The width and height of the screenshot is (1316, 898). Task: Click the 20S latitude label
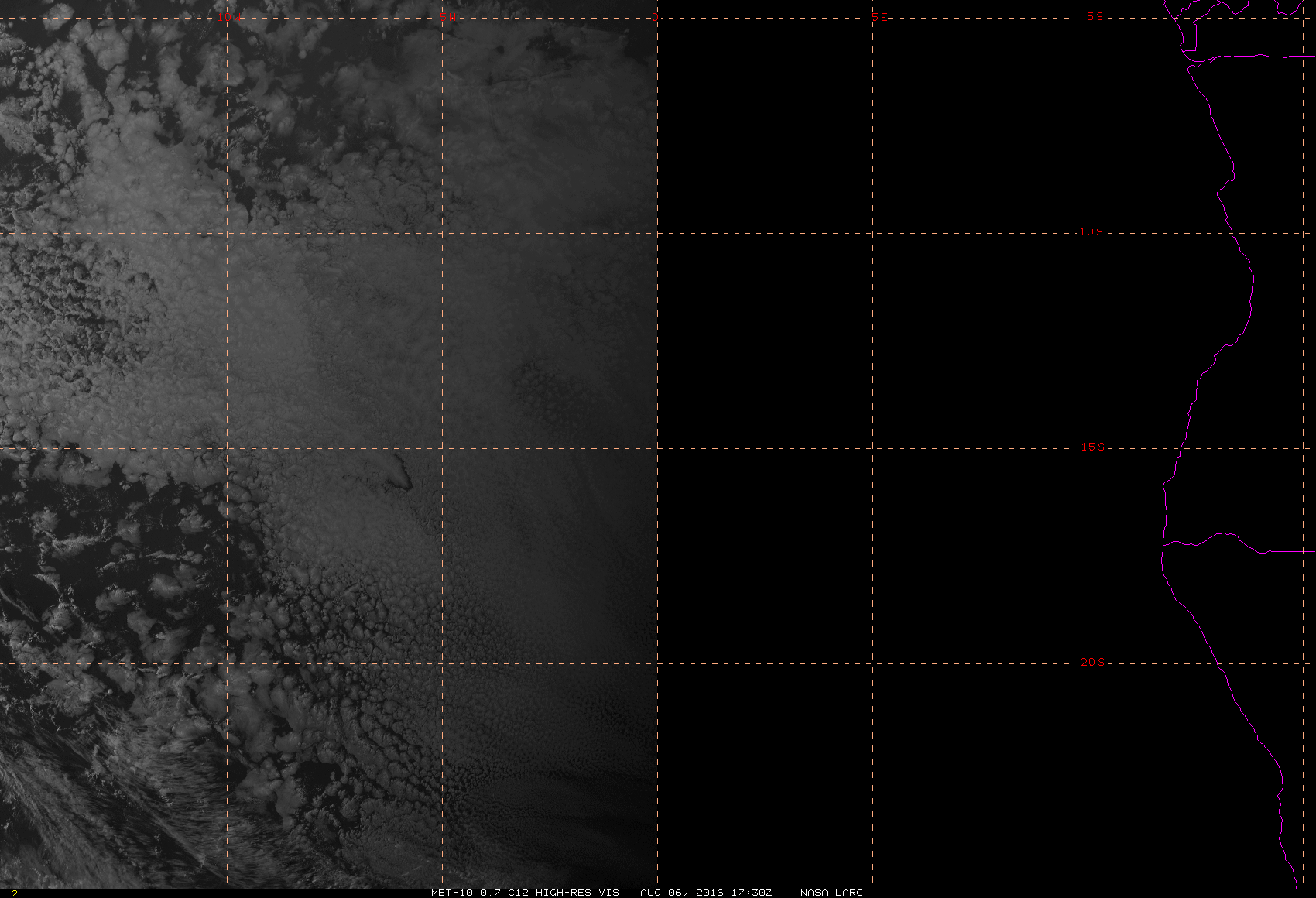coord(1092,662)
